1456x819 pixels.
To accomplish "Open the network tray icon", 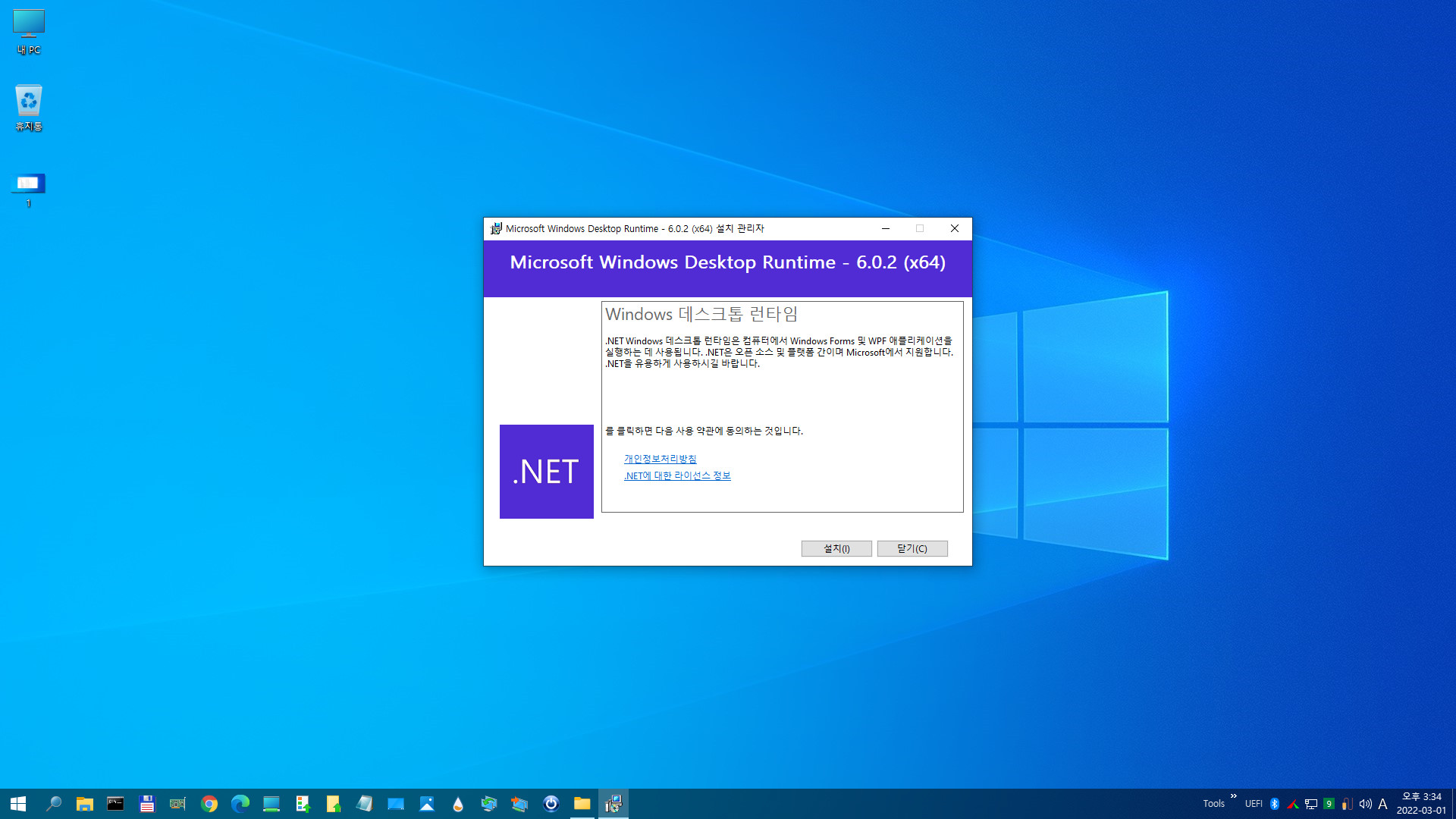I will tap(1311, 804).
